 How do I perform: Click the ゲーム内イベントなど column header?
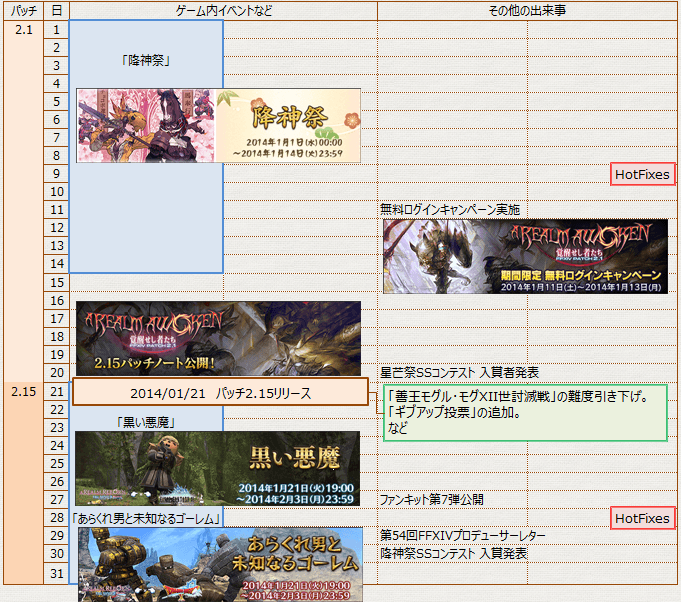click(223, 11)
